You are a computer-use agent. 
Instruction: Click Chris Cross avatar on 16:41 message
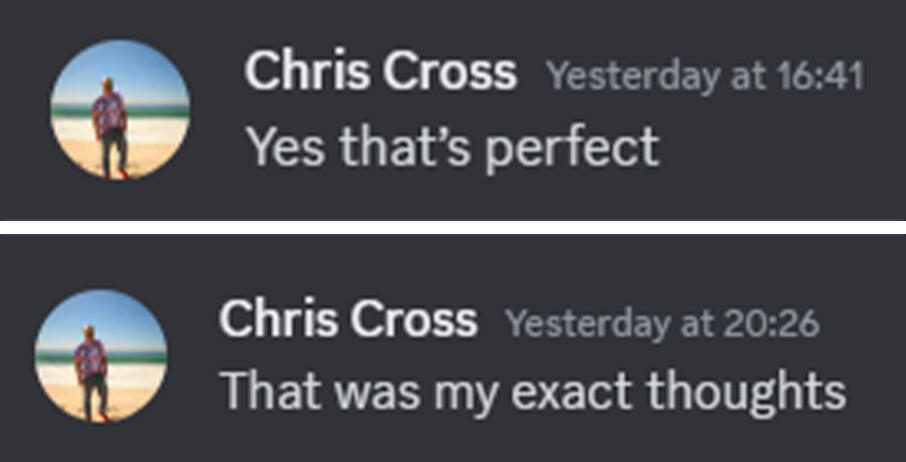[x=120, y=110]
